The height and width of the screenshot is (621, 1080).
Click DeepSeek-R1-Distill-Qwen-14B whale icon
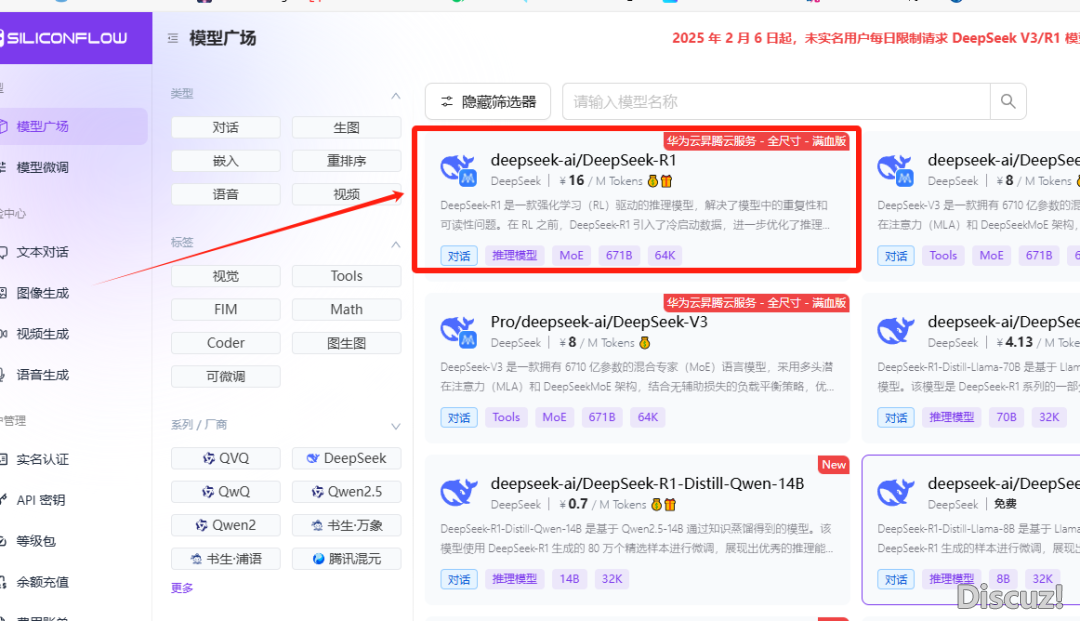tap(459, 493)
